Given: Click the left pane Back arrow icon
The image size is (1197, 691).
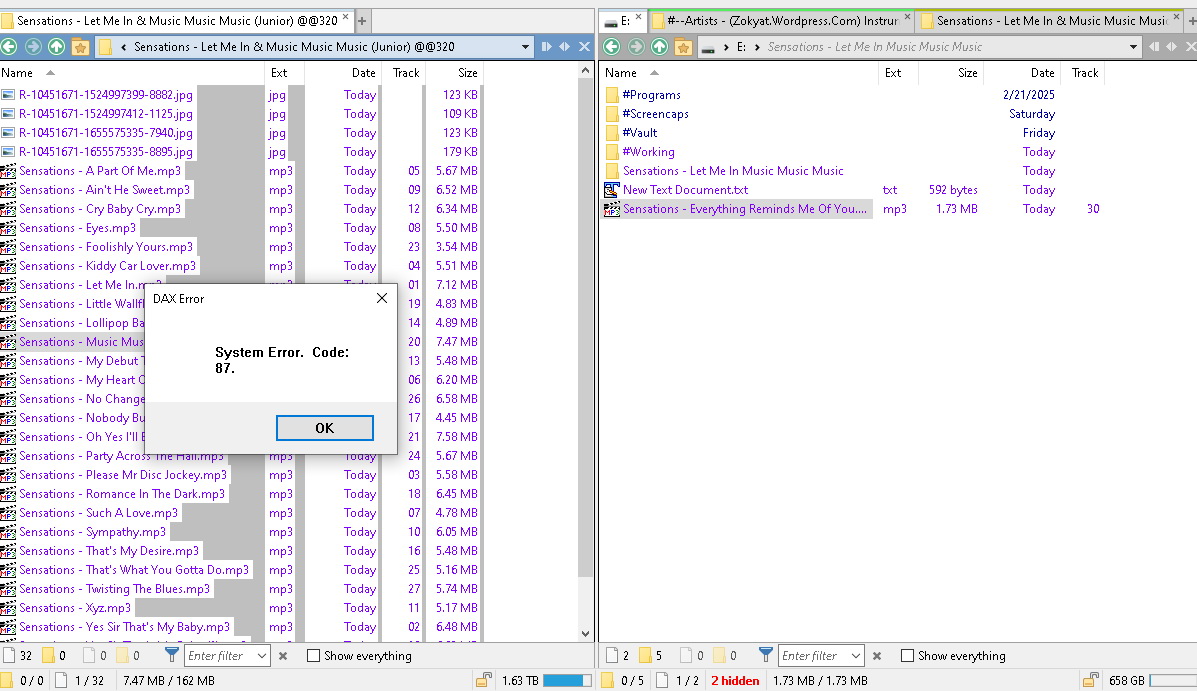Looking at the screenshot, I should [x=9, y=47].
